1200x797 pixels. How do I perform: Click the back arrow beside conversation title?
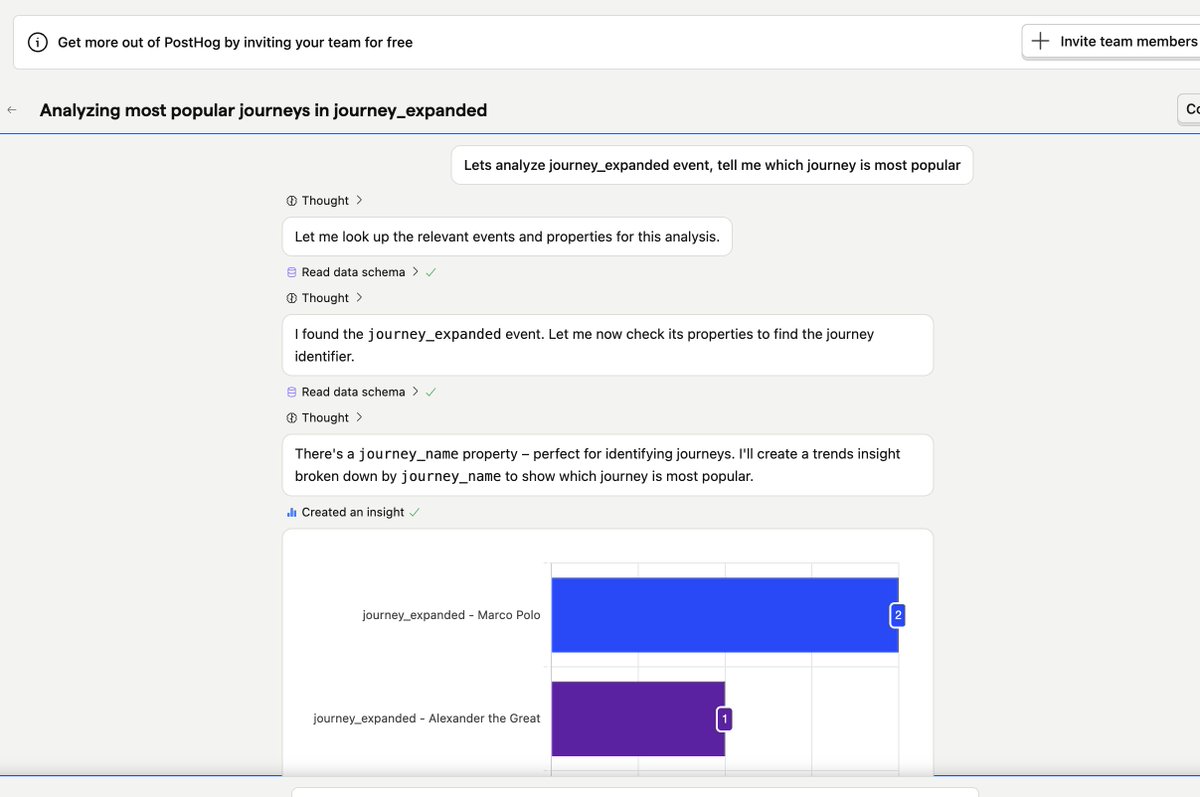12,110
